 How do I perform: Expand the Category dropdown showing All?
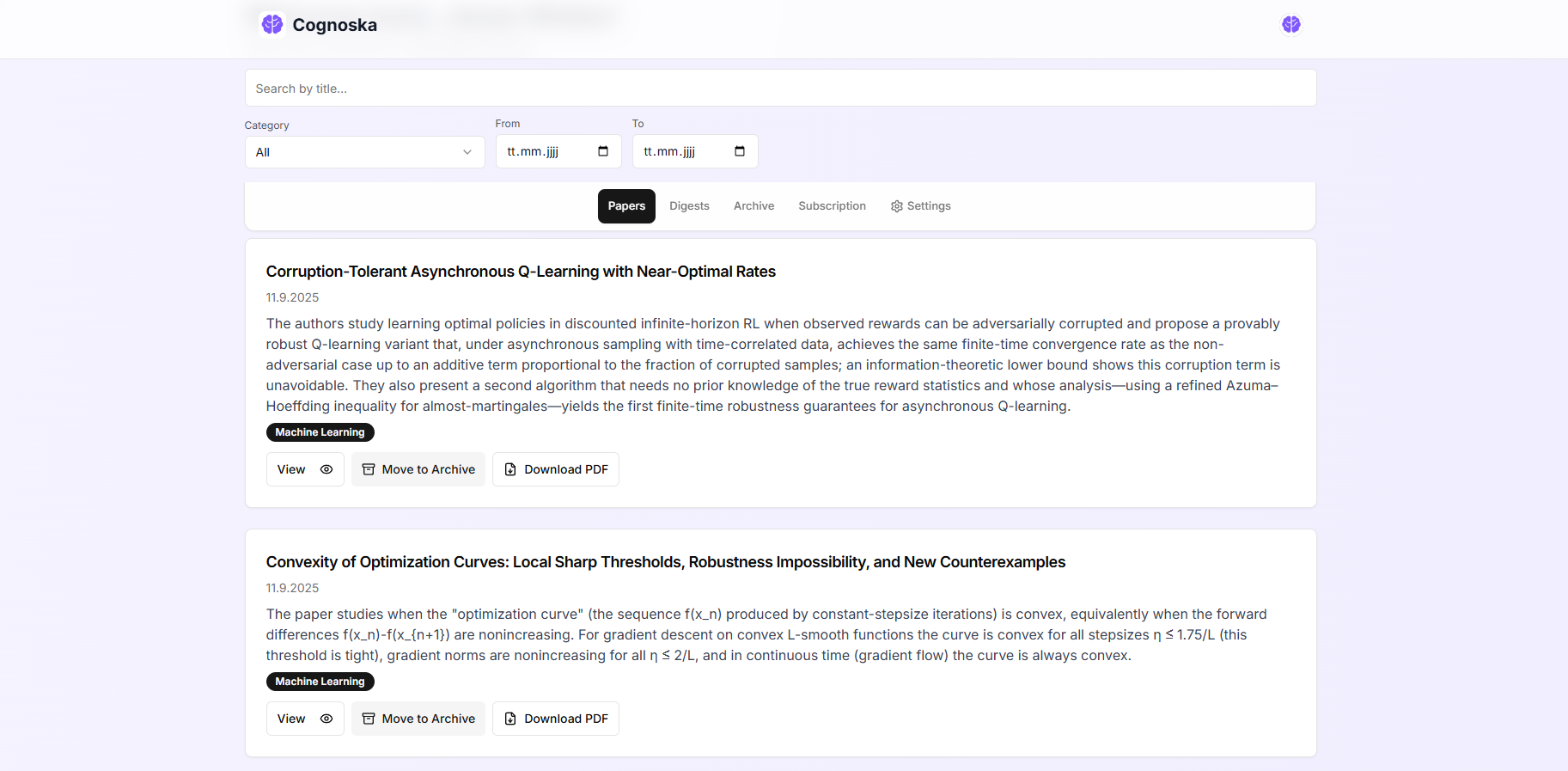(x=364, y=152)
